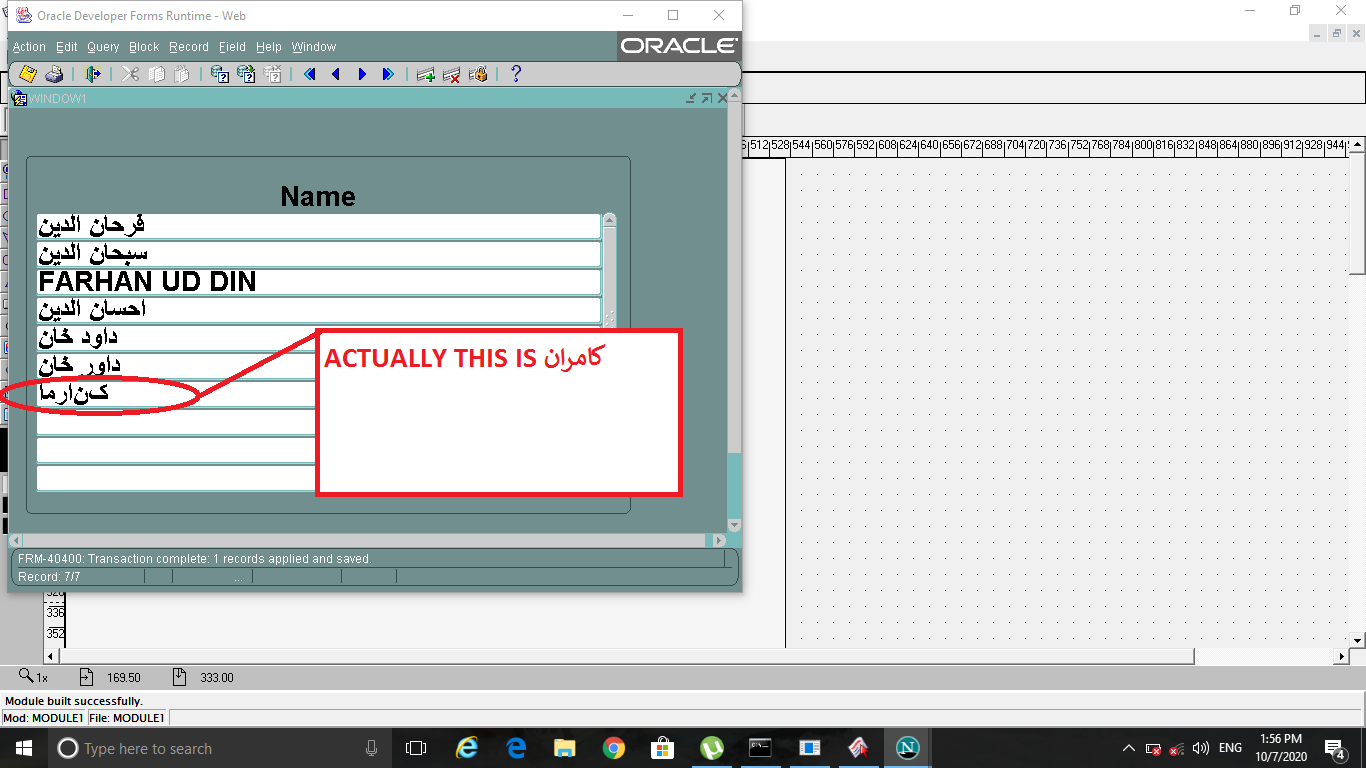This screenshot has width=1366, height=768.
Task: Click the Lock Record padlock icon
Action: click(x=478, y=74)
